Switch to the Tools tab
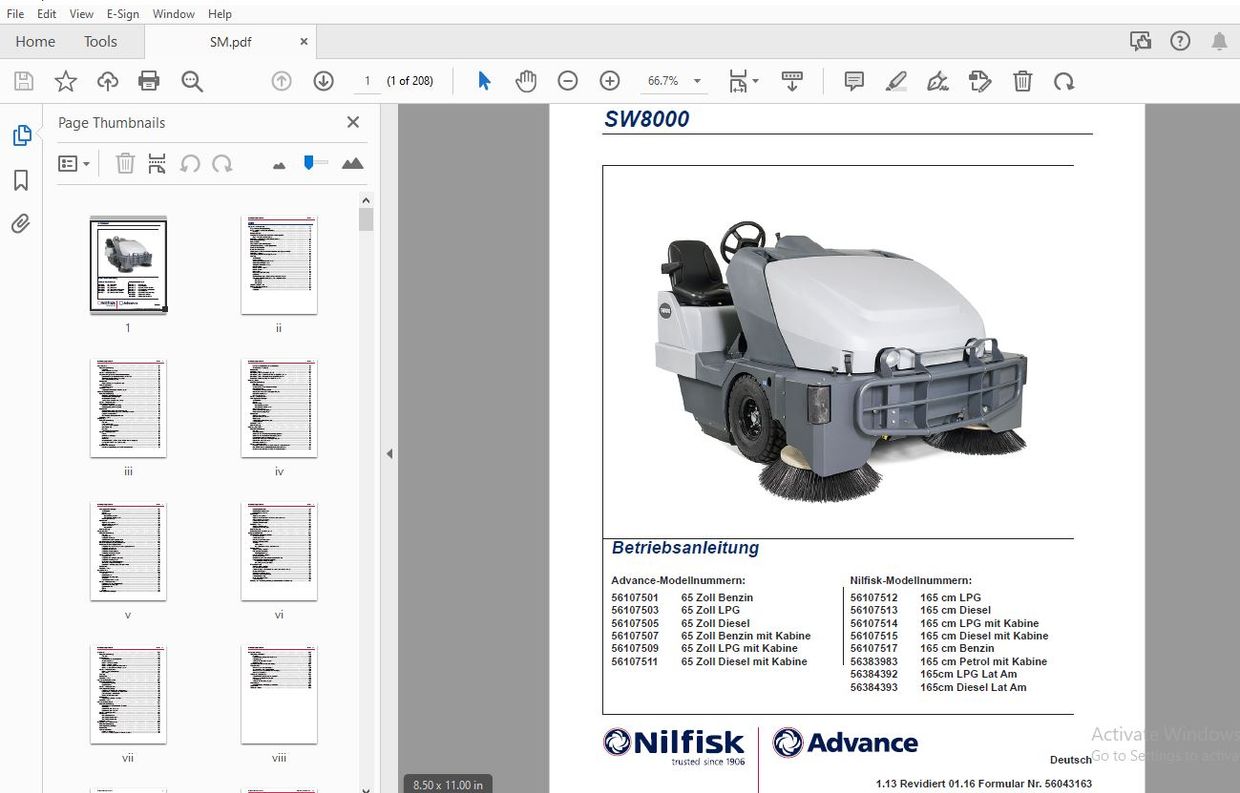This screenshot has width=1240, height=793. point(100,41)
